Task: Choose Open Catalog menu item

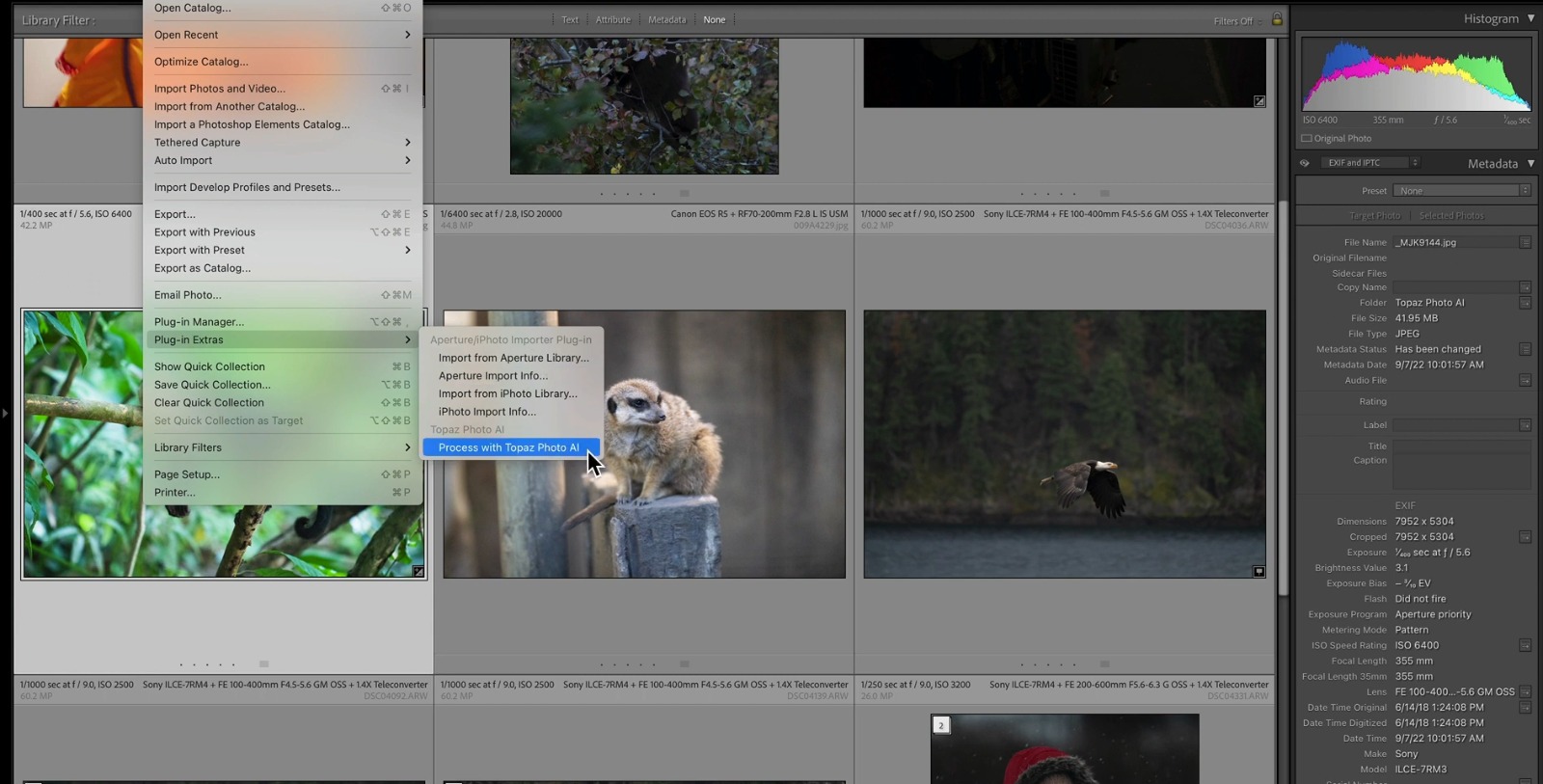Action: click(282, 8)
